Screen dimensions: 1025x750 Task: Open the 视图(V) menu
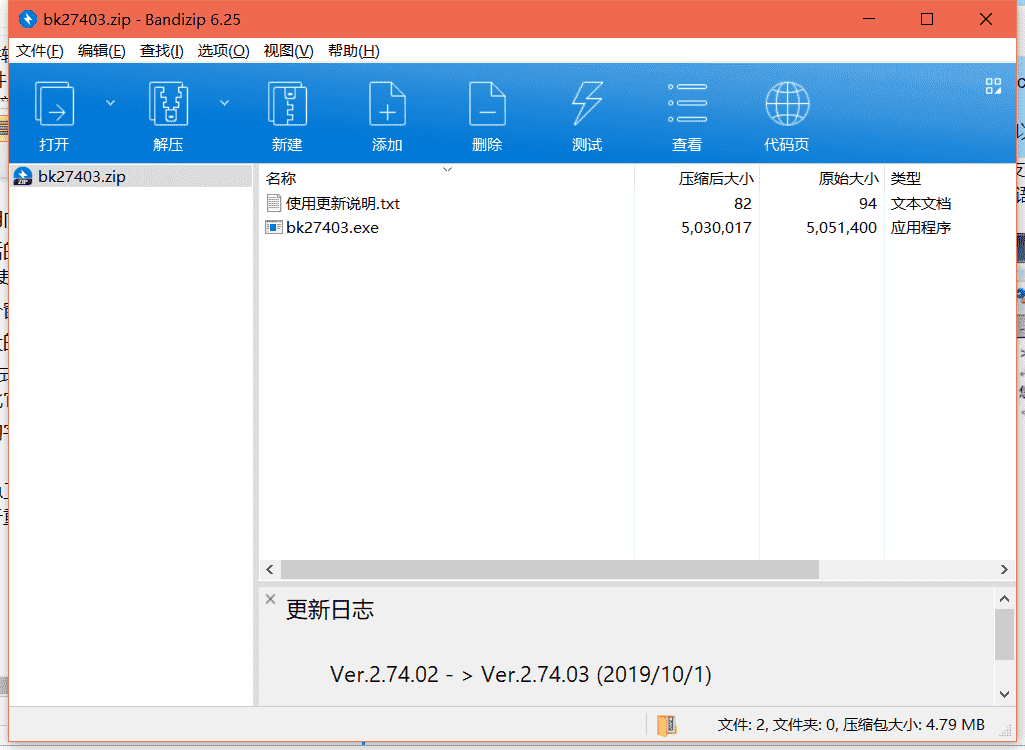(288, 51)
